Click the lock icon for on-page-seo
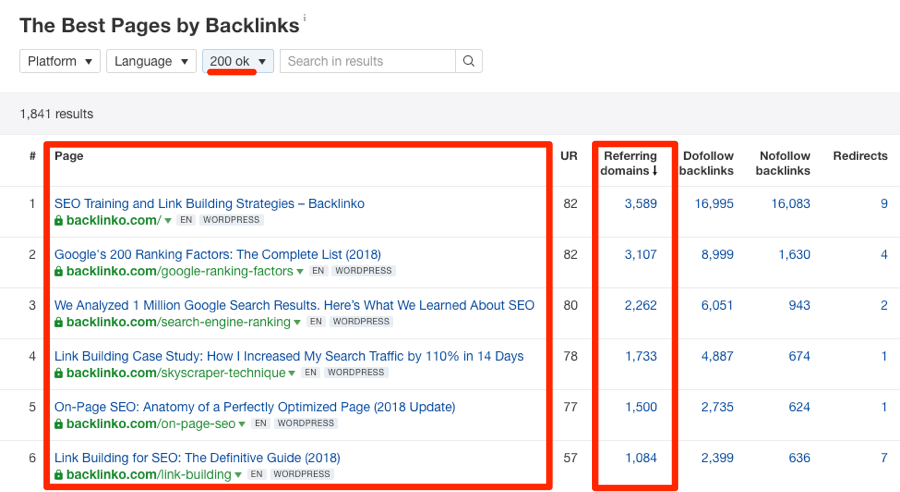Viewport: 900px width, 492px height. coord(59,424)
